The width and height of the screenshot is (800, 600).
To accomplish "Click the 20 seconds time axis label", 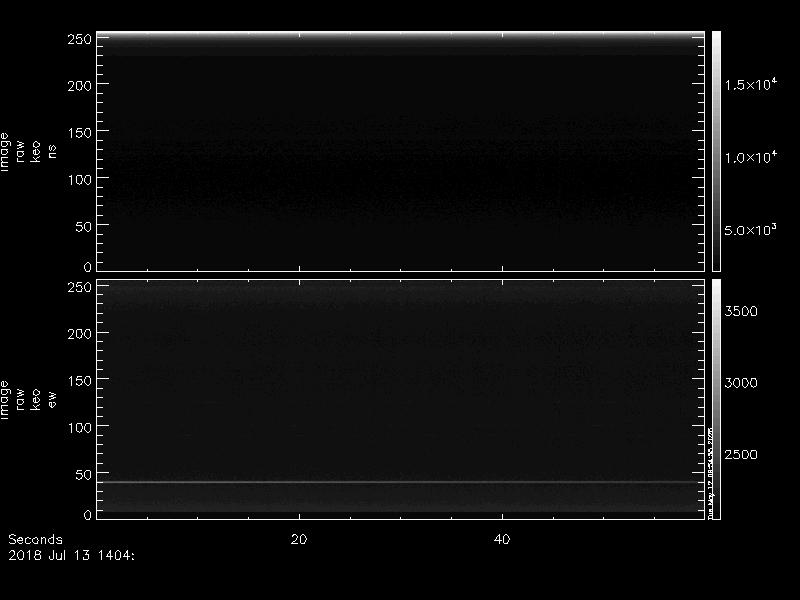I will coord(299,539).
